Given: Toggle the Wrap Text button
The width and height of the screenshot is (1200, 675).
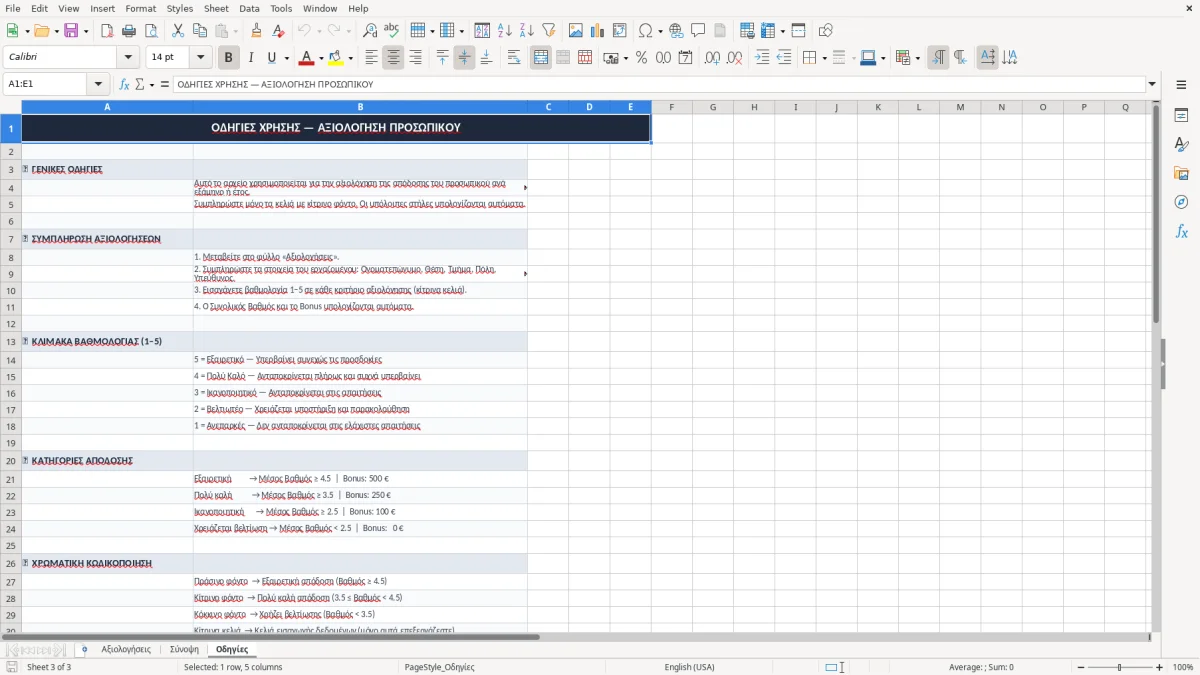Looking at the screenshot, I should pyautogui.click(x=514, y=58).
